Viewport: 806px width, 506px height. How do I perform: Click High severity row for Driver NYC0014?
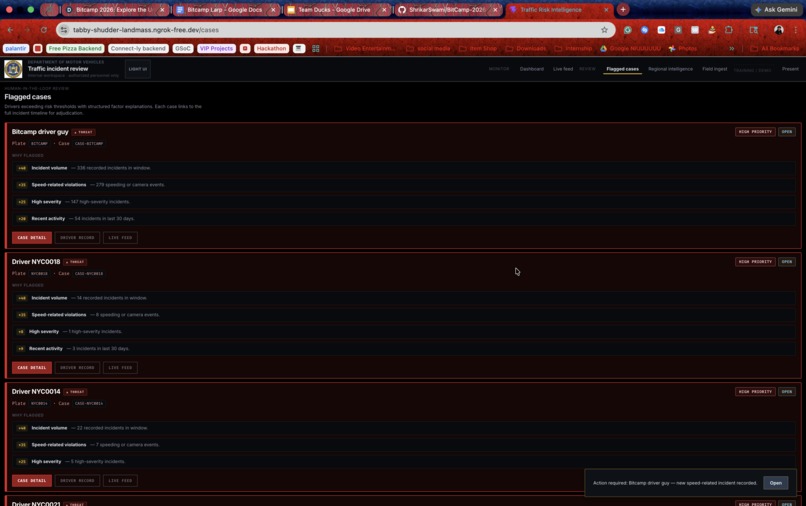(404, 462)
